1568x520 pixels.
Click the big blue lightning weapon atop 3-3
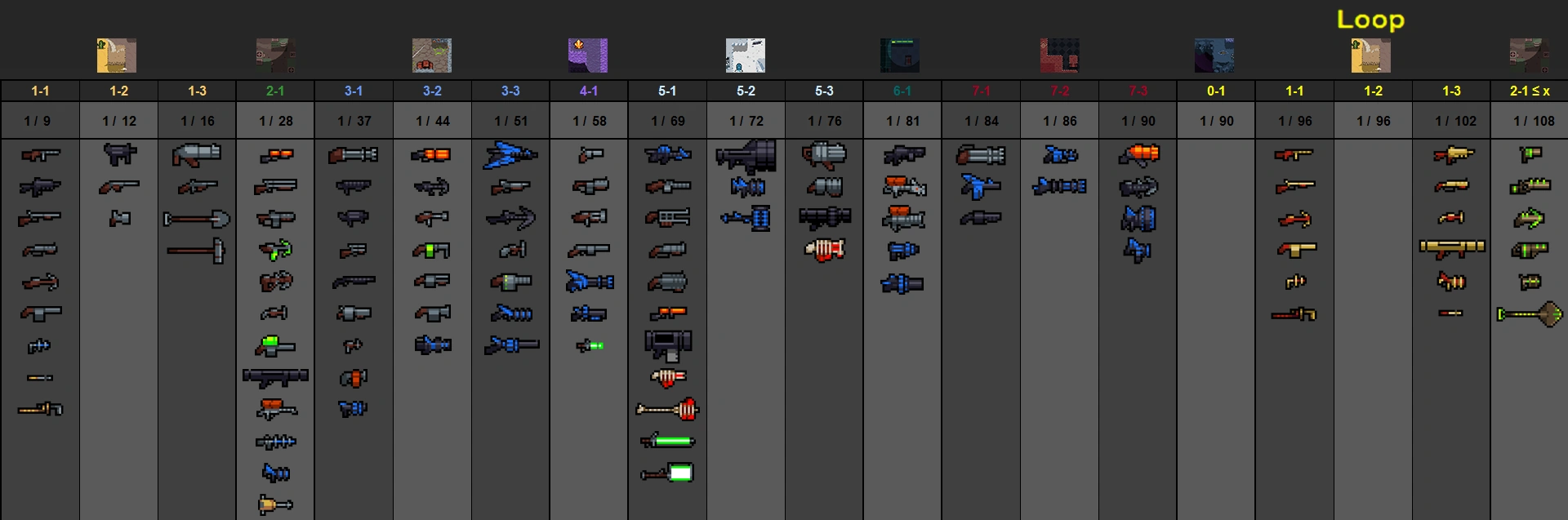[510, 154]
